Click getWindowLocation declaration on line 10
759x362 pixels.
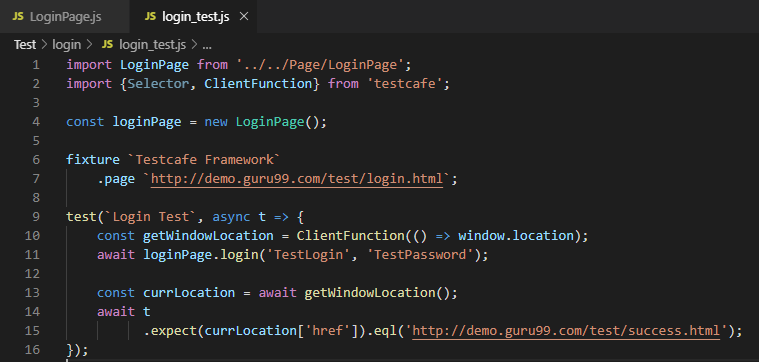(x=208, y=236)
